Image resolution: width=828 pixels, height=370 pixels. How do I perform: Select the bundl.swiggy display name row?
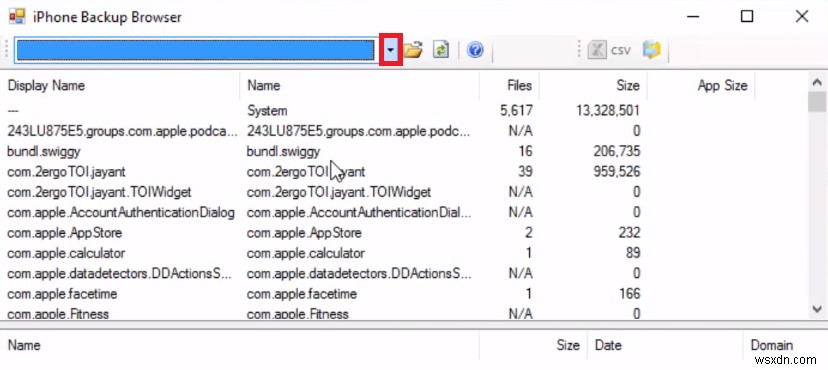tap(44, 151)
